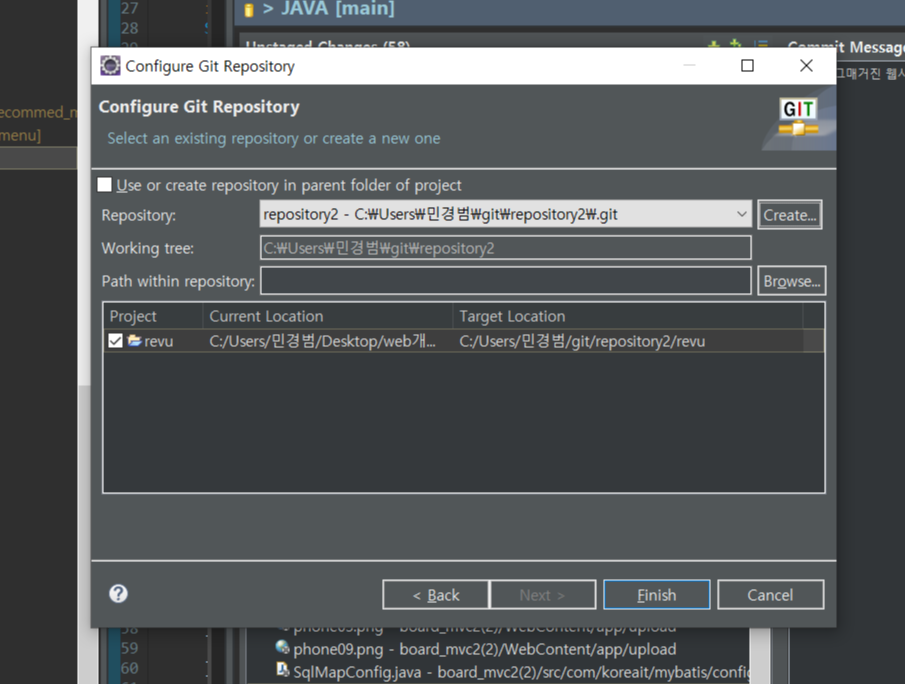Uncheck the revu project checkbox
This screenshot has height=684, width=905.
point(115,341)
